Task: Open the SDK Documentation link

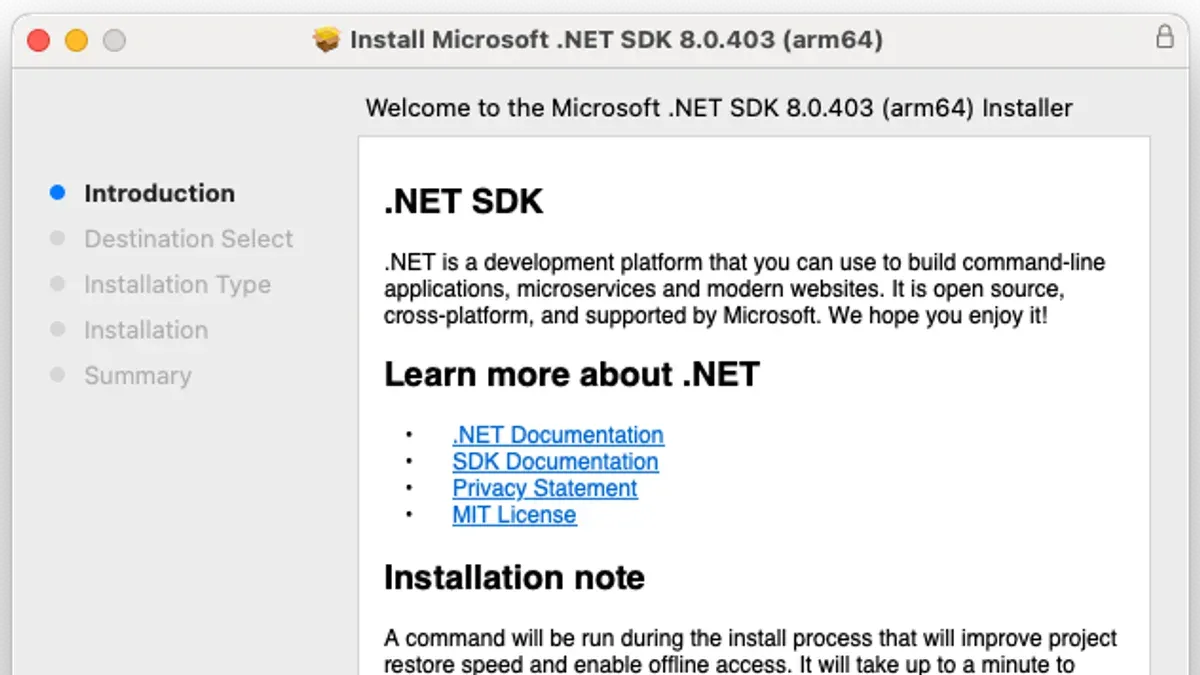Action: coord(555,462)
